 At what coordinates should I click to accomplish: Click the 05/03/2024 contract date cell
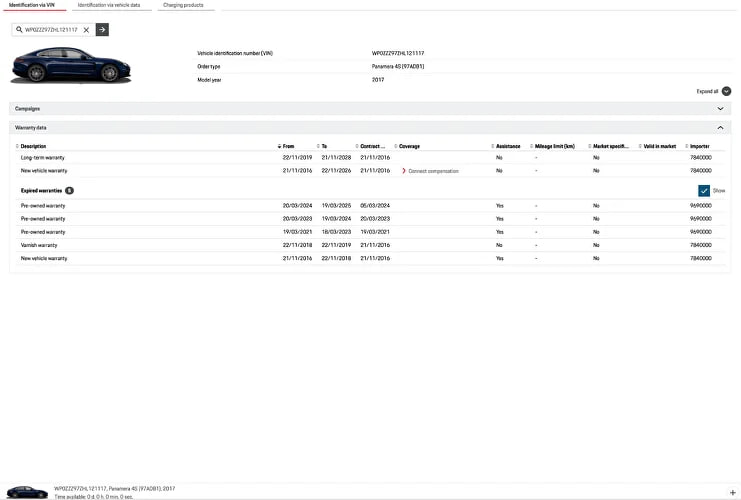[375, 206]
